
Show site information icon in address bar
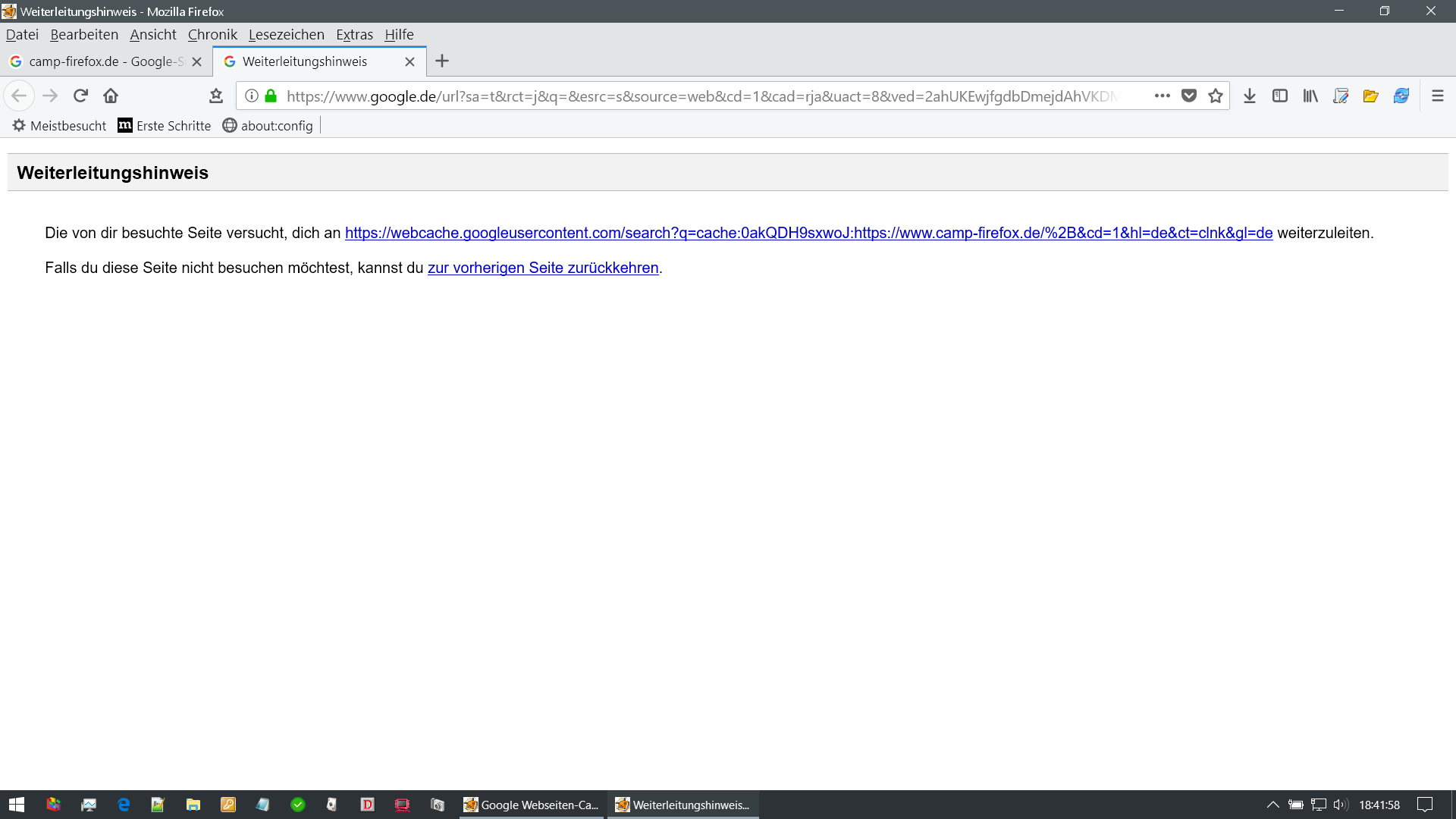point(252,96)
